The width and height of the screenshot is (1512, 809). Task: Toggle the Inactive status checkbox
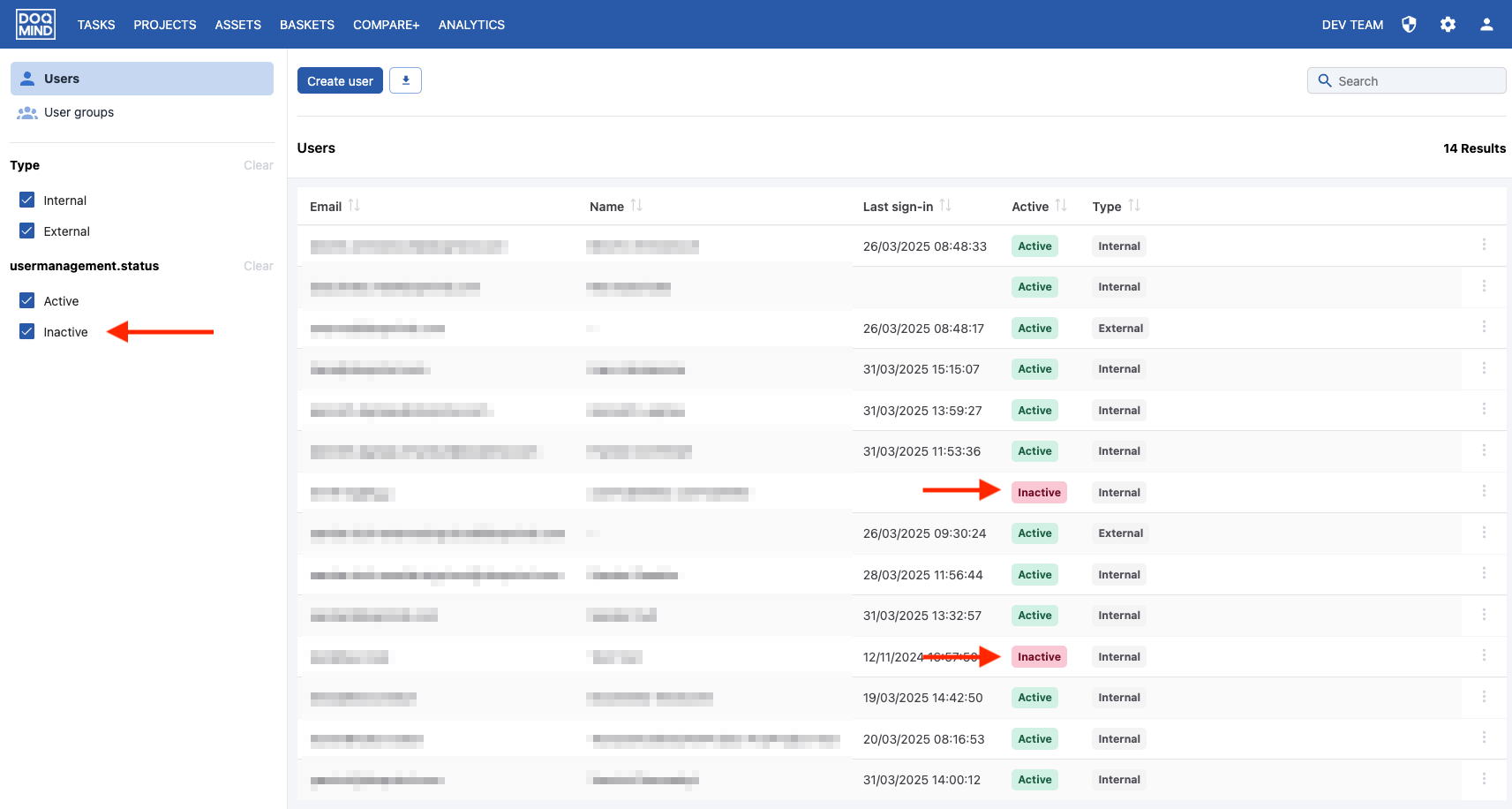point(27,332)
